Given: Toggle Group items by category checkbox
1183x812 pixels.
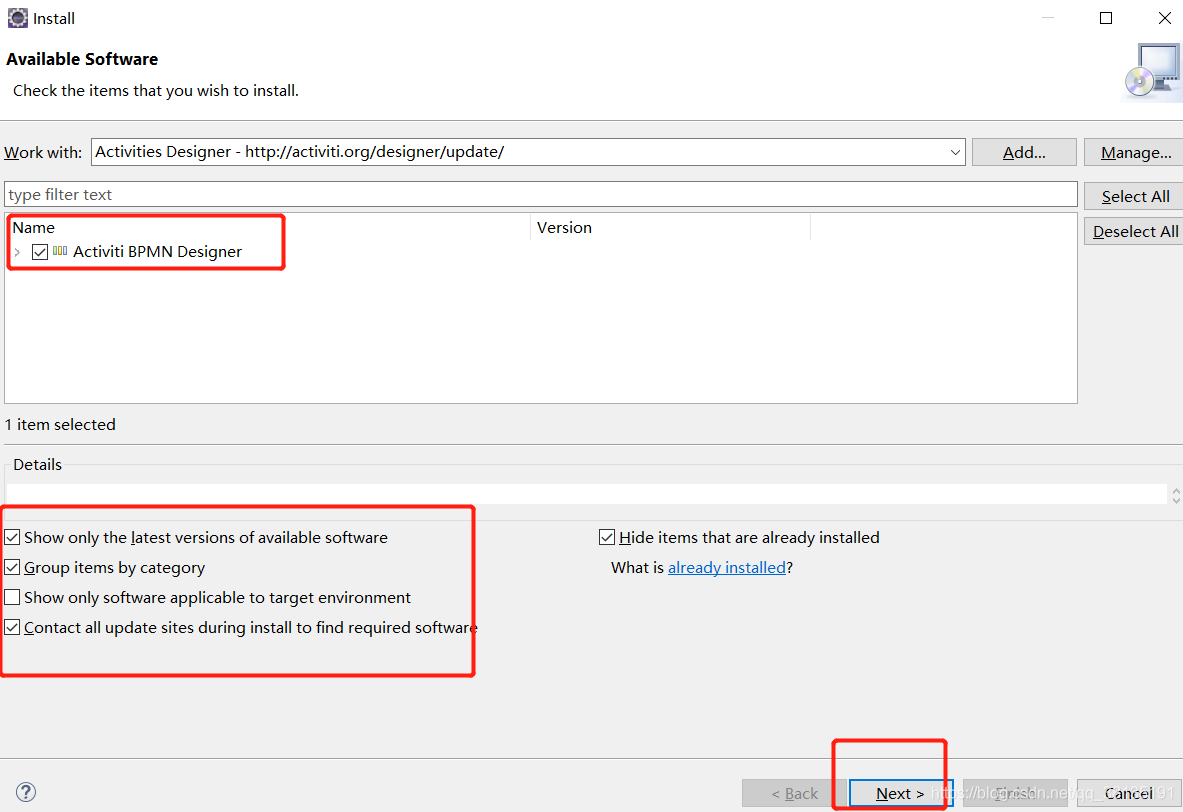Looking at the screenshot, I should point(12,567).
